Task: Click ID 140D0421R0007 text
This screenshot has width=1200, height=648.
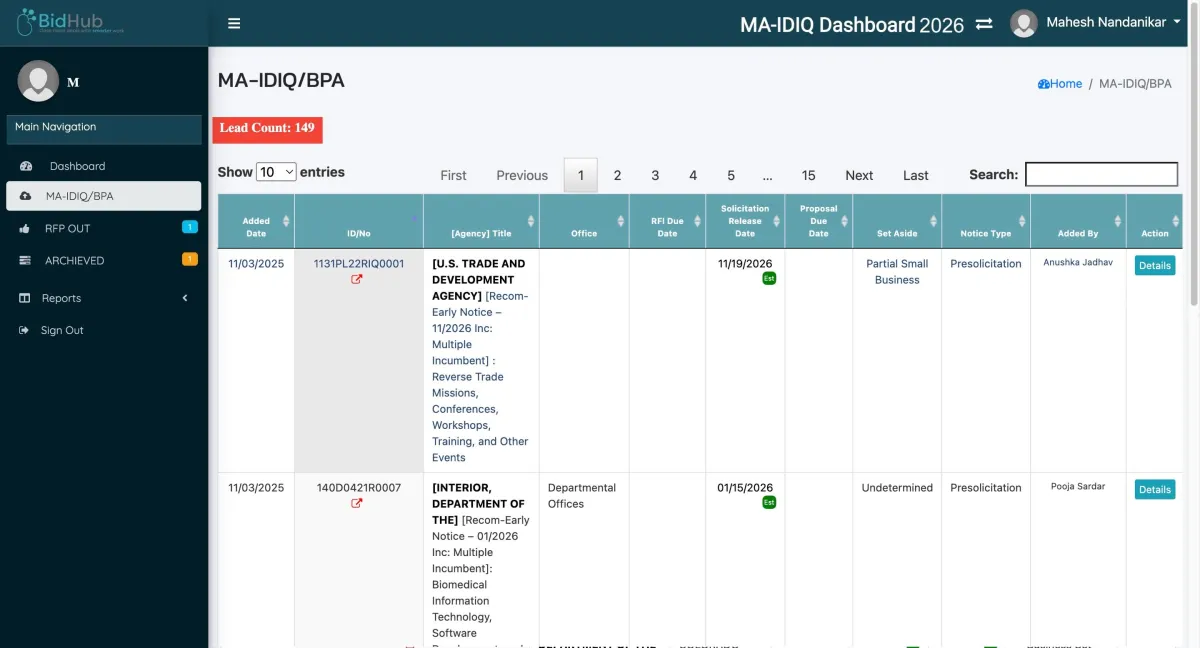Action: click(359, 488)
